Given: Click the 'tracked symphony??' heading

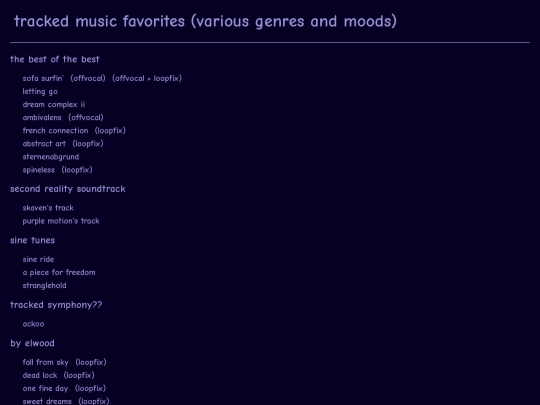Looking at the screenshot, I should point(56,305).
